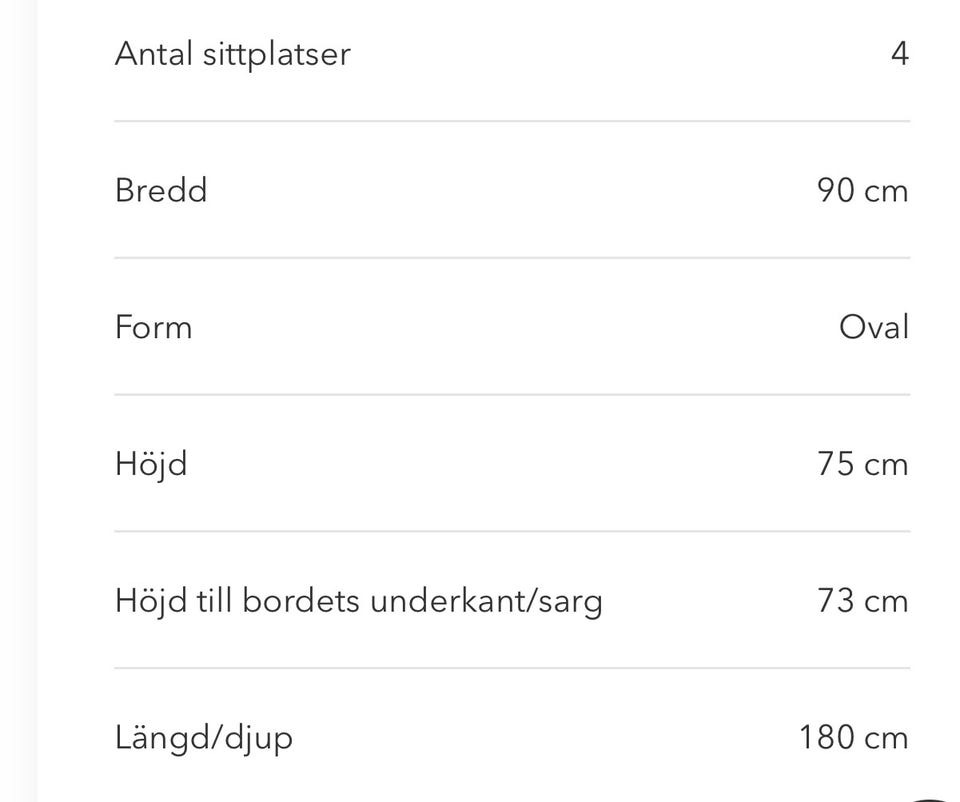Select 'Höjd till bordets underkant/sarg' label
The height and width of the screenshot is (802, 960).
(358, 601)
